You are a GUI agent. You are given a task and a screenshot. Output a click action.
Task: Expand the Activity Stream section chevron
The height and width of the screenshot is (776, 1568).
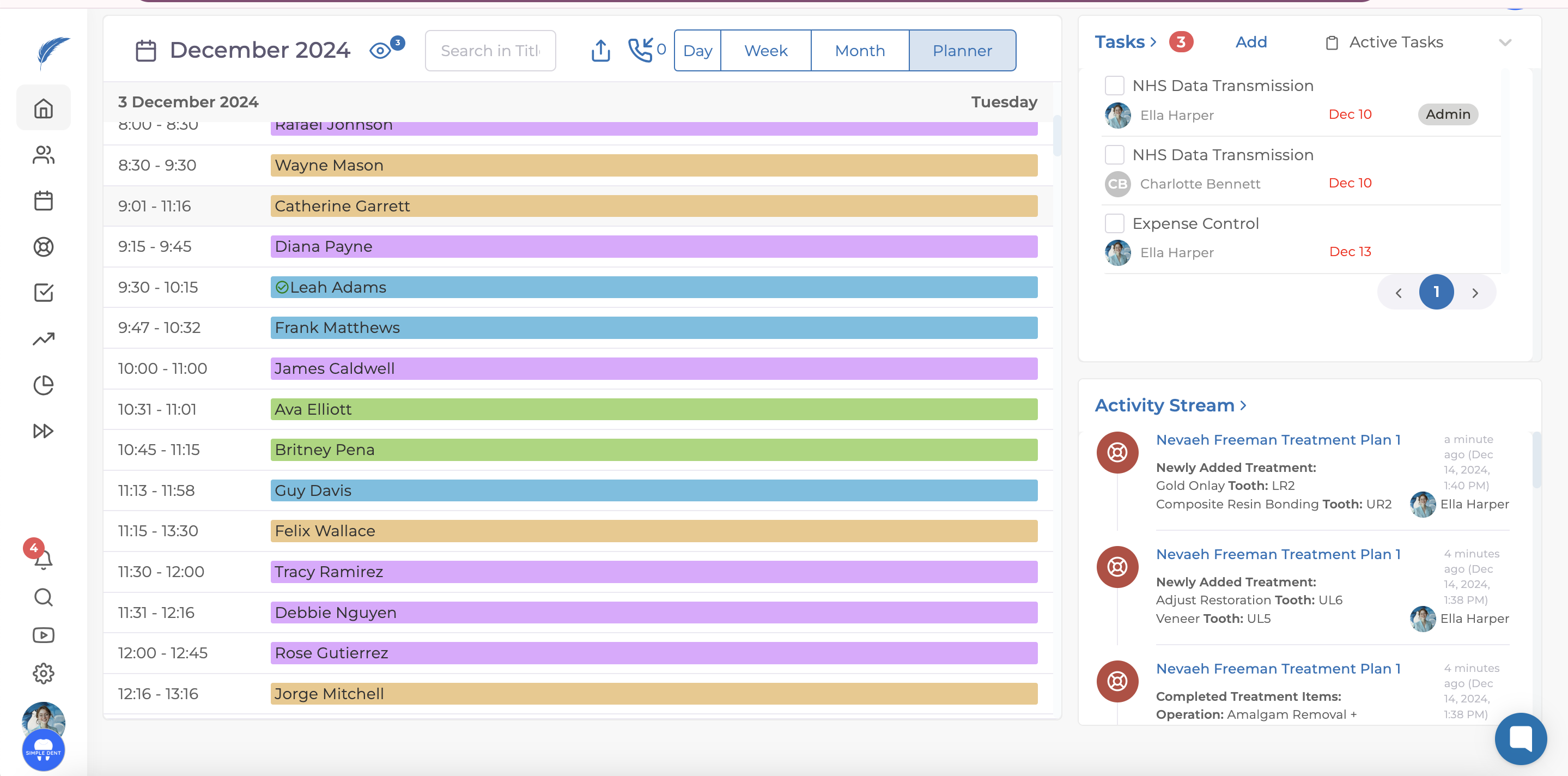click(x=1244, y=405)
